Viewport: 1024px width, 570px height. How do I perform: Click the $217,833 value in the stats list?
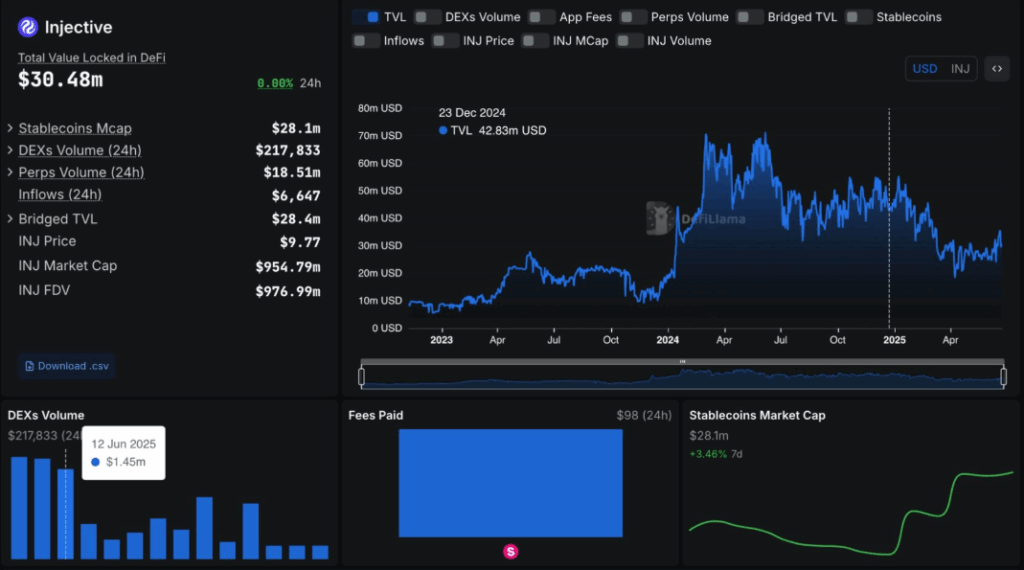pos(287,151)
